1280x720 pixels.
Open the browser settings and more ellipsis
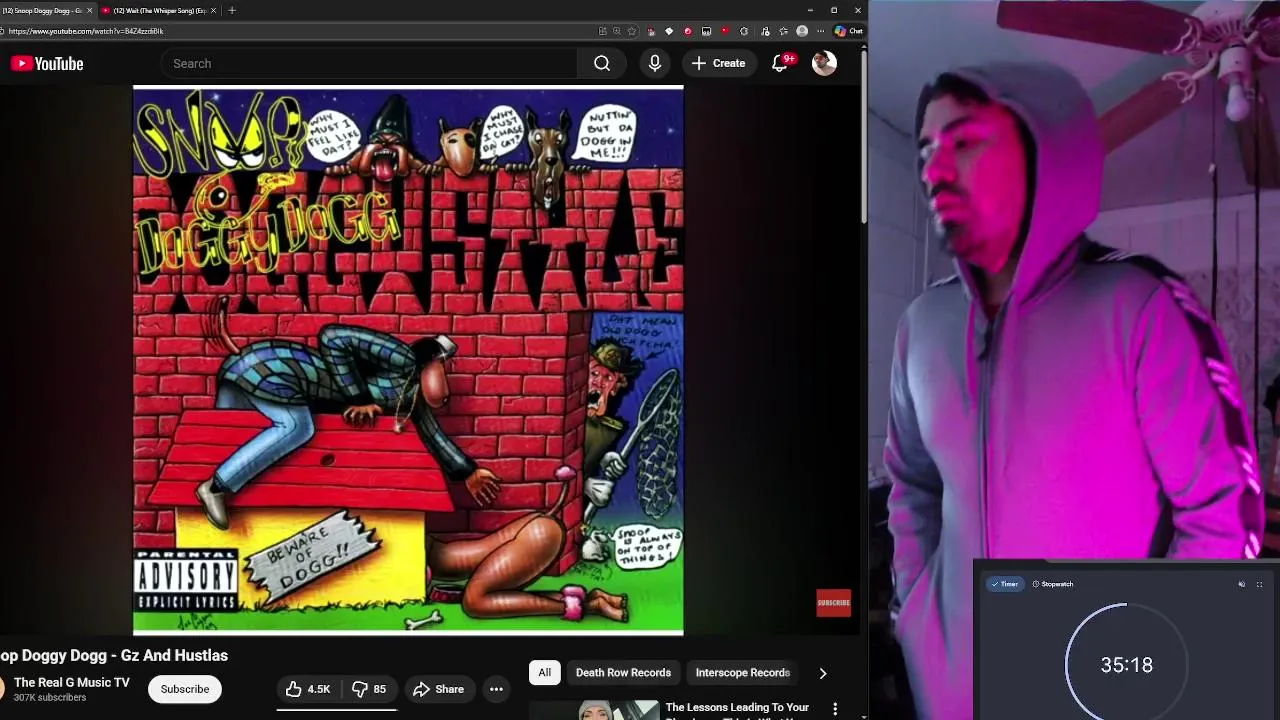pyautogui.click(x=821, y=31)
